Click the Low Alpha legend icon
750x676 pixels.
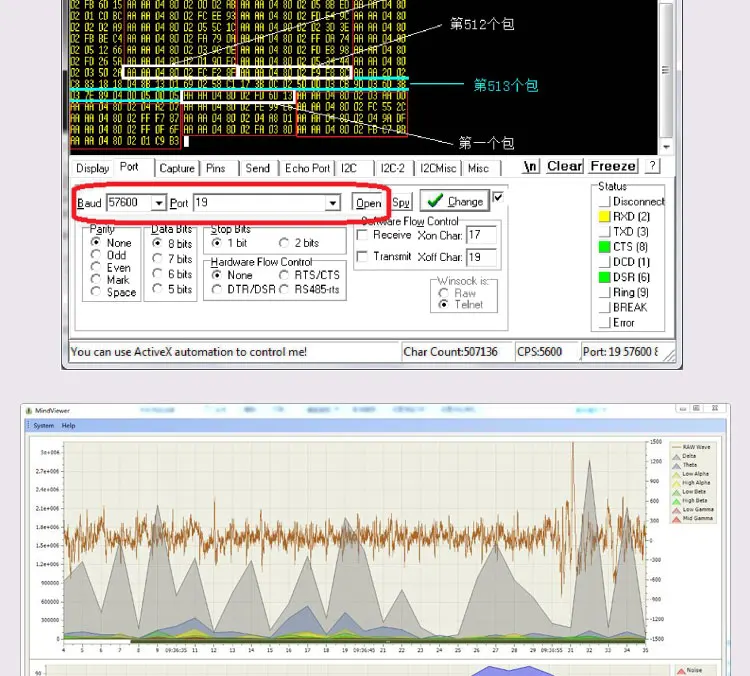[676, 474]
